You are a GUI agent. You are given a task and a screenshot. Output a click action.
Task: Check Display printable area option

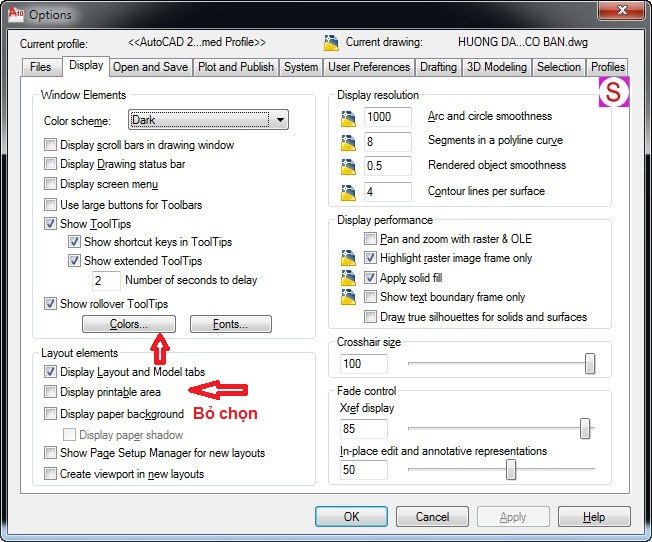pos(50,391)
